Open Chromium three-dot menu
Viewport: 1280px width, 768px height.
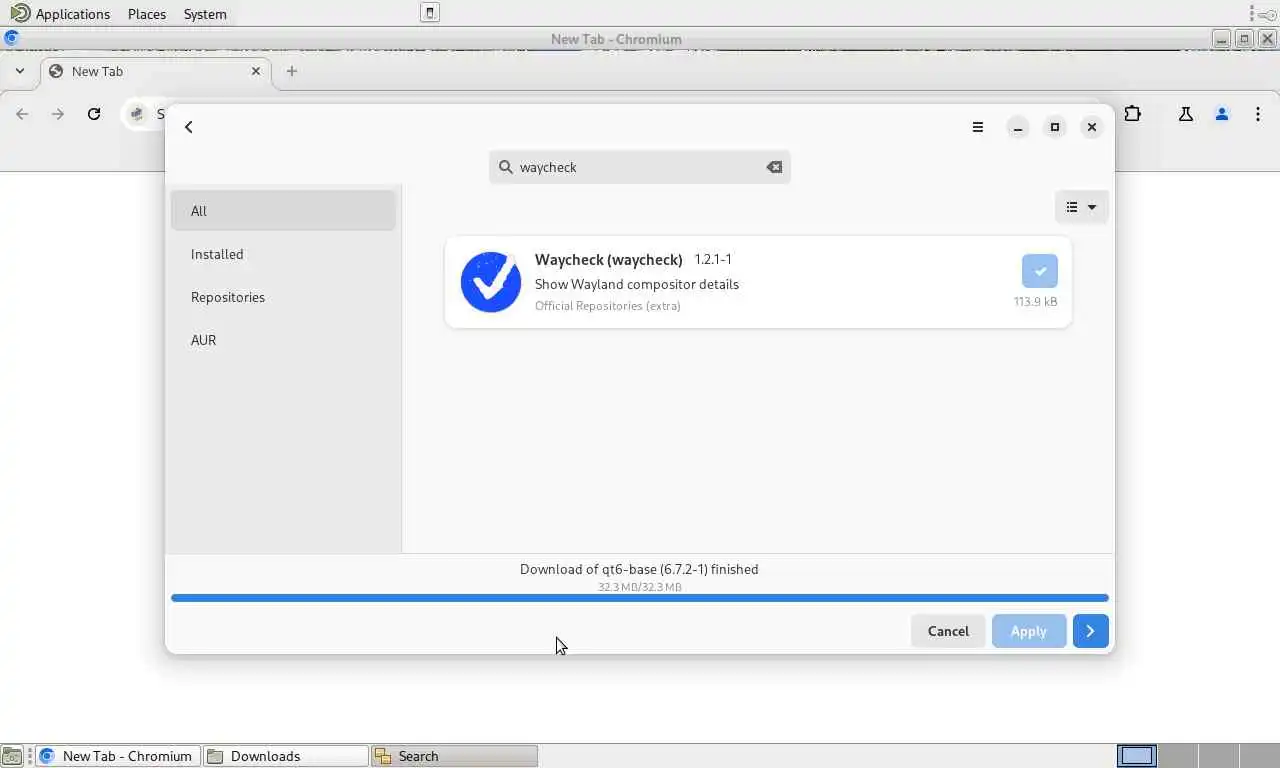1258,114
